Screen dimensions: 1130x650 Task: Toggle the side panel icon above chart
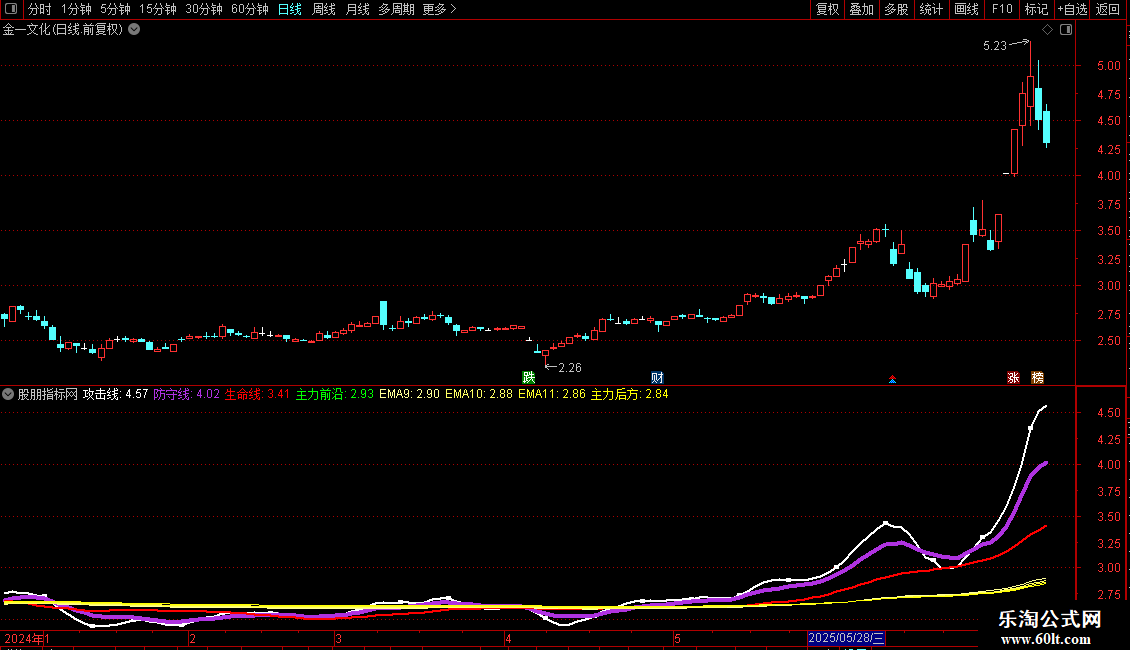click(x=1066, y=30)
